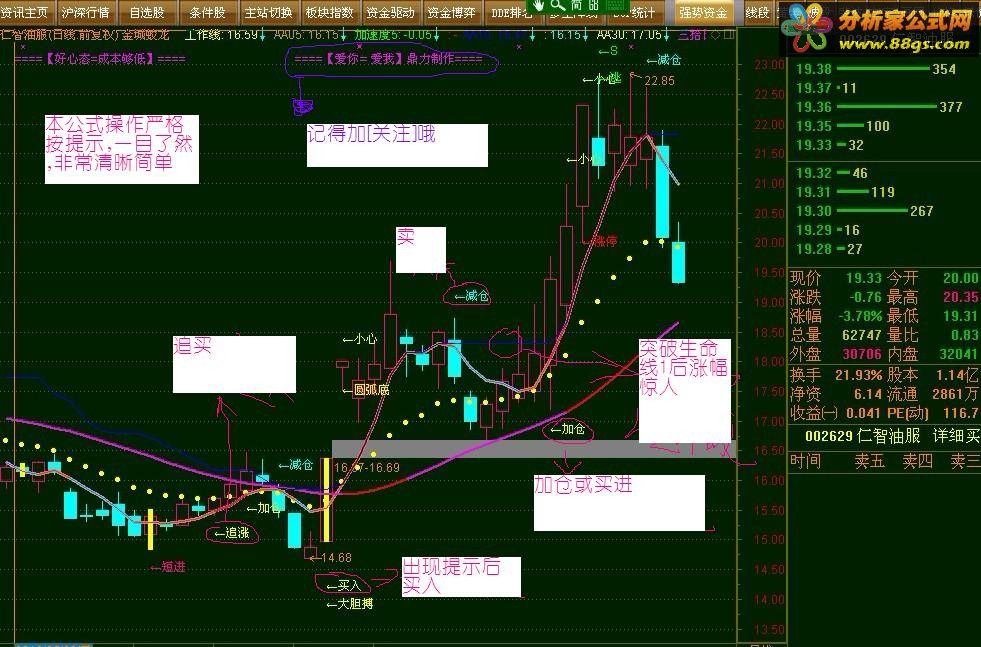Open the on-screen keyboard icon
Screen dimensions: 981x647
click(x=616, y=5)
